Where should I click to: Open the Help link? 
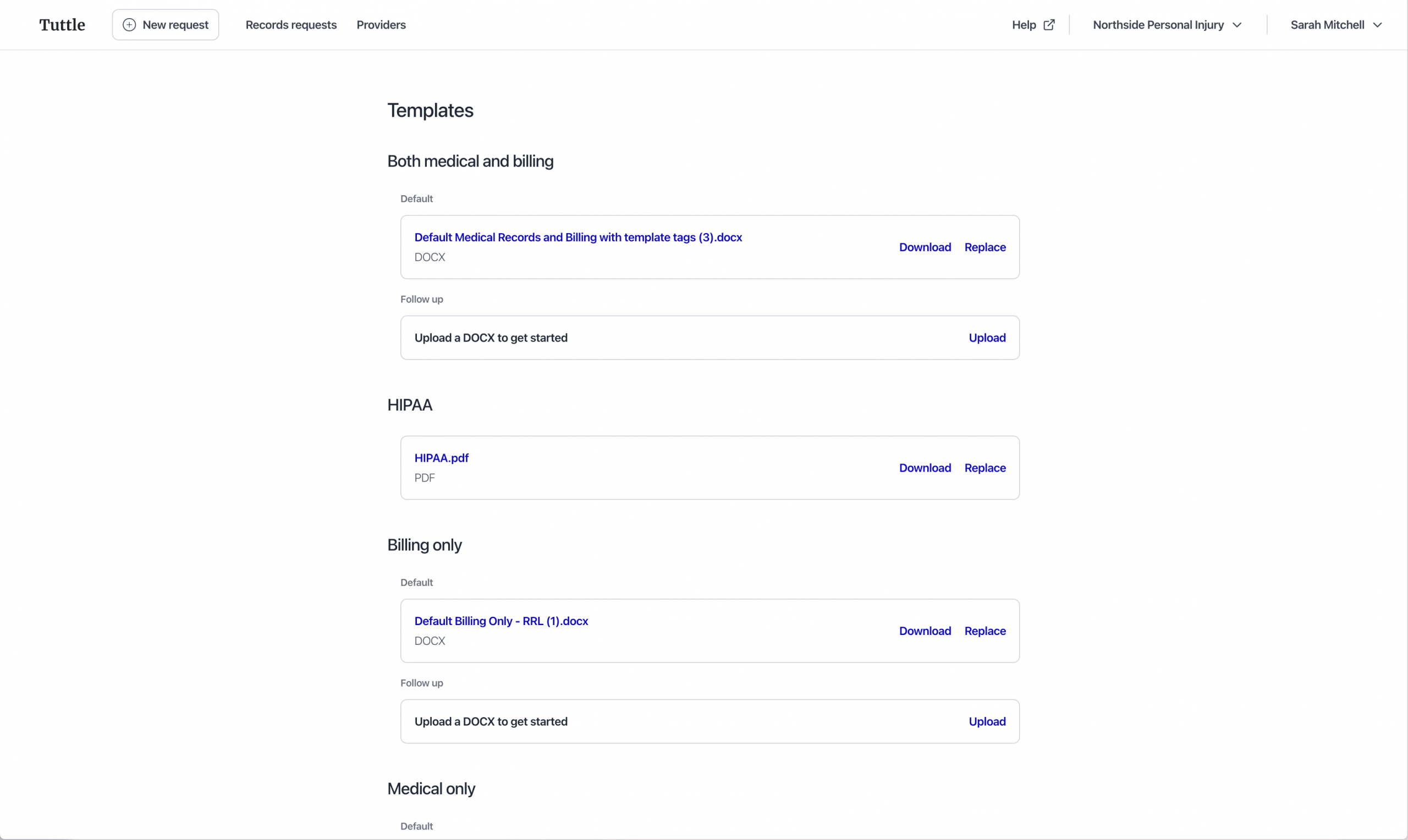pos(1024,25)
